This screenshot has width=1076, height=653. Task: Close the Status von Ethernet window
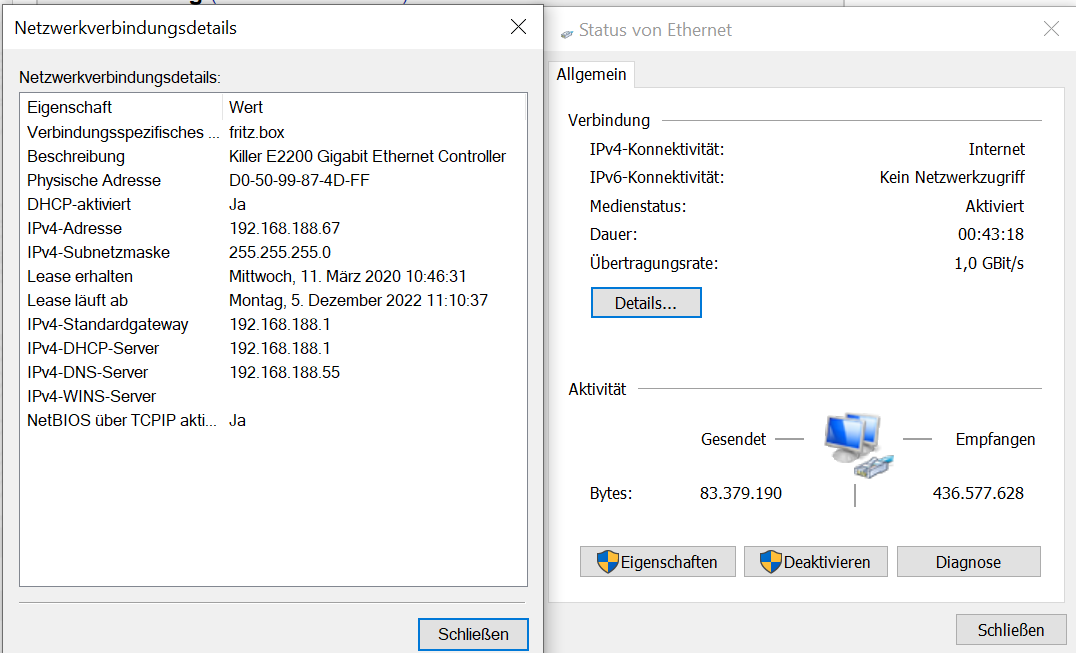pos(1051,29)
